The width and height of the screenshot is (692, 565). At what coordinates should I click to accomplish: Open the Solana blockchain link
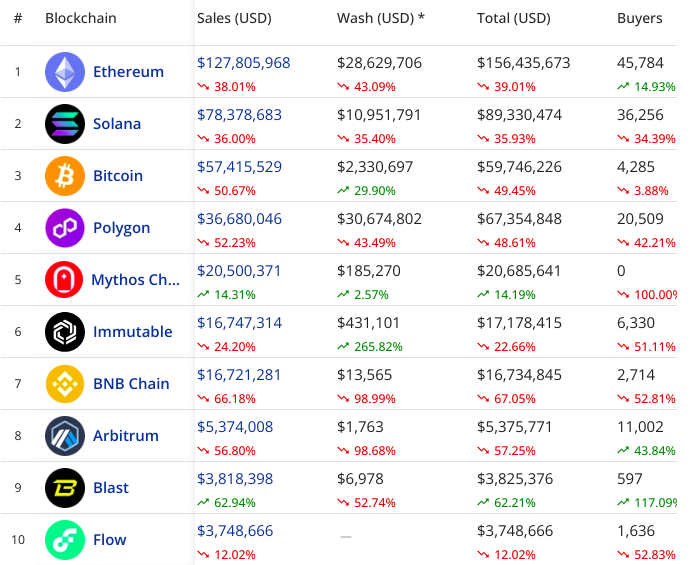(117, 124)
